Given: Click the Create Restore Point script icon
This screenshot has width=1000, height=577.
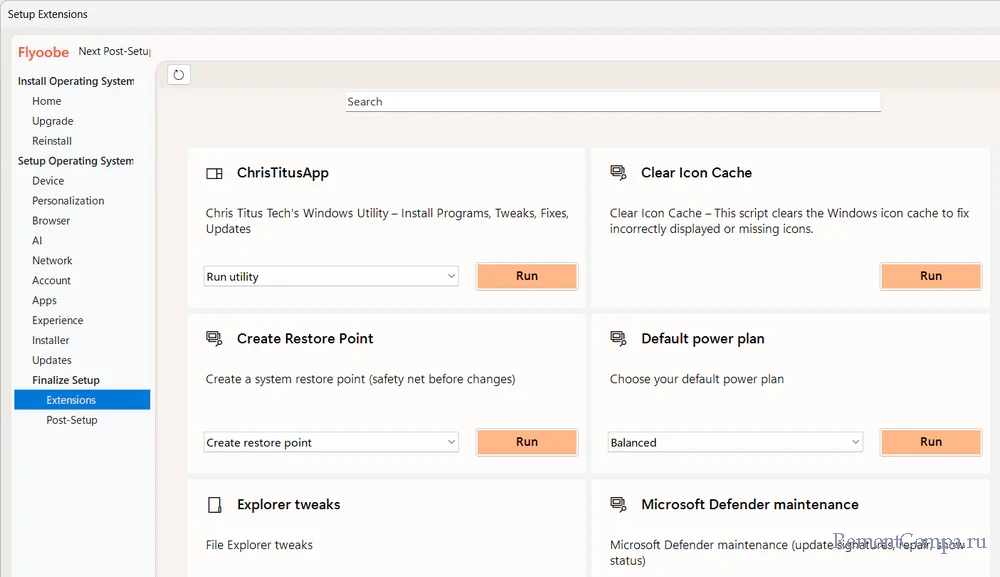Looking at the screenshot, I should point(214,339).
